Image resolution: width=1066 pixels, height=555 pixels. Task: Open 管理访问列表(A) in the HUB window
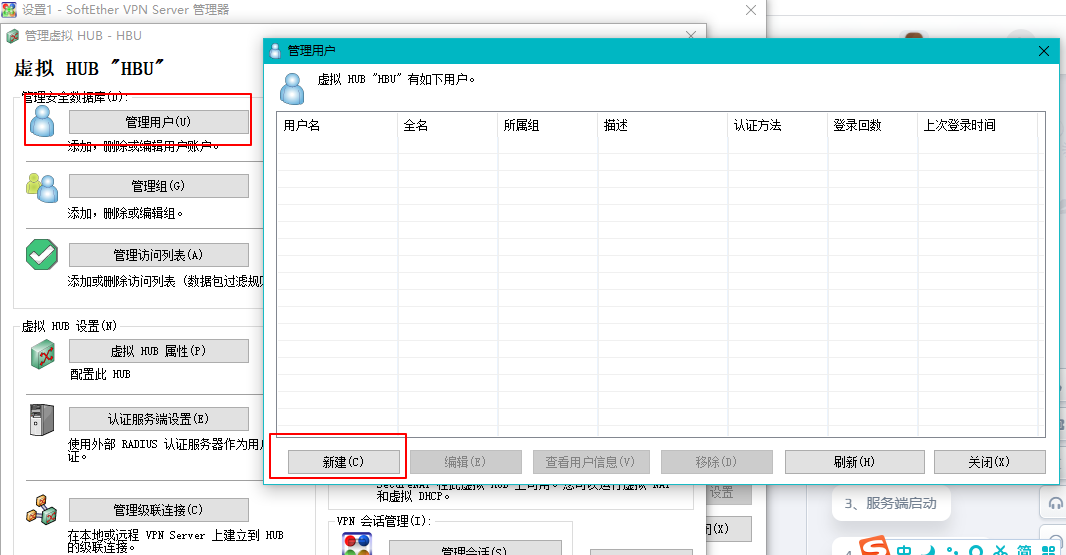158,255
